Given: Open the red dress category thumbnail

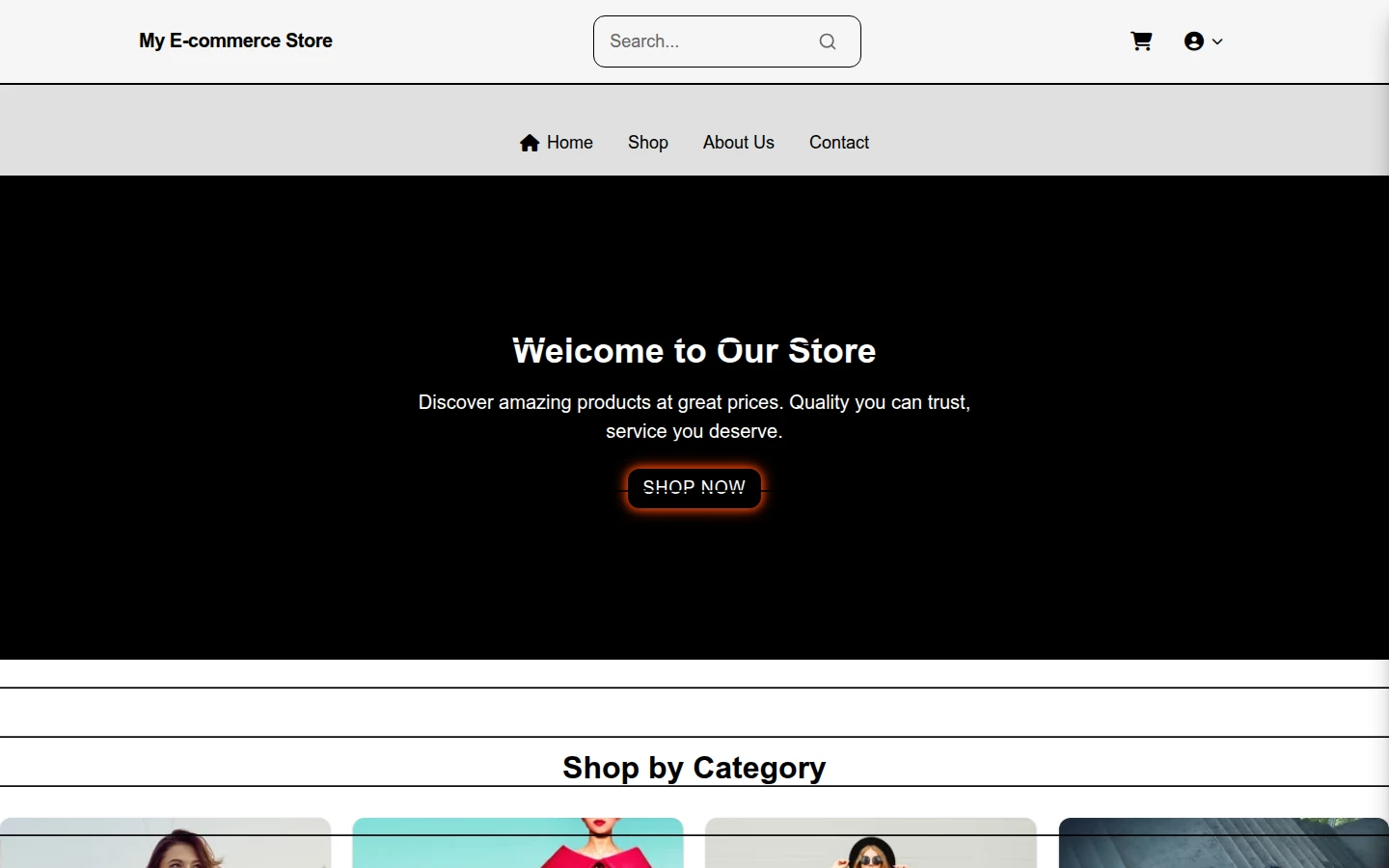Looking at the screenshot, I should click(x=518, y=843).
